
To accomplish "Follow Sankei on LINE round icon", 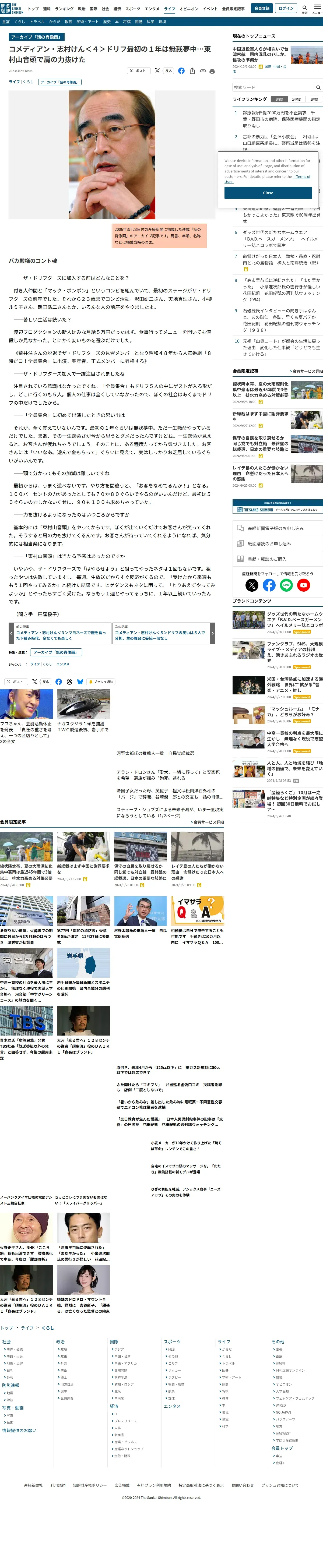I will 286,585.
